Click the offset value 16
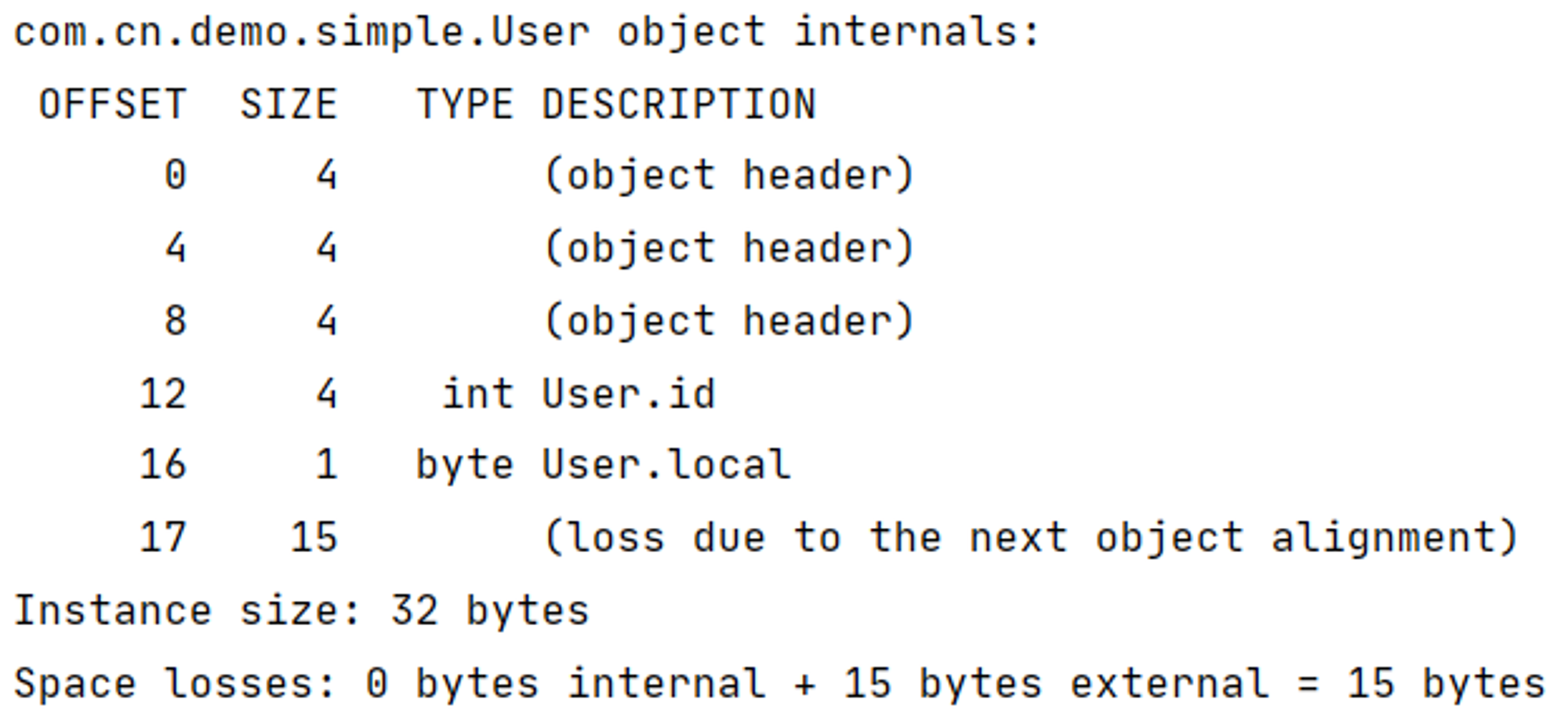The image size is (1568, 720). tap(163, 464)
